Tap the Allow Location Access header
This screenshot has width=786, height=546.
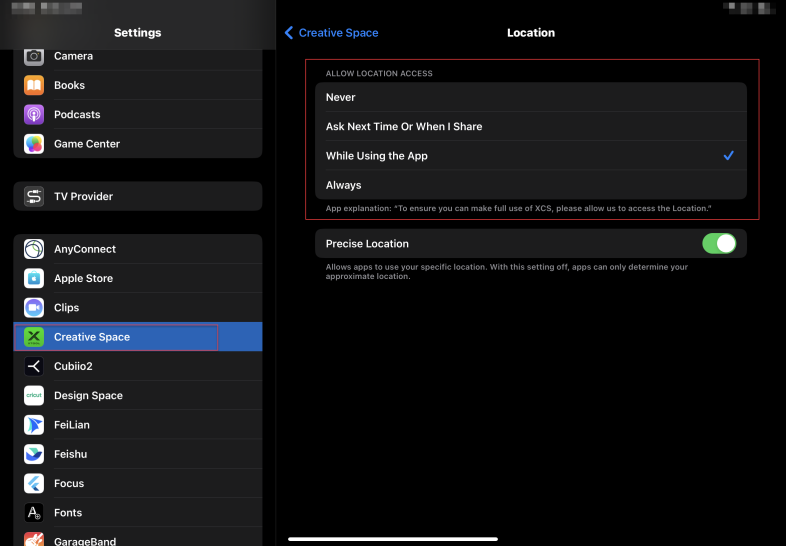[379, 73]
